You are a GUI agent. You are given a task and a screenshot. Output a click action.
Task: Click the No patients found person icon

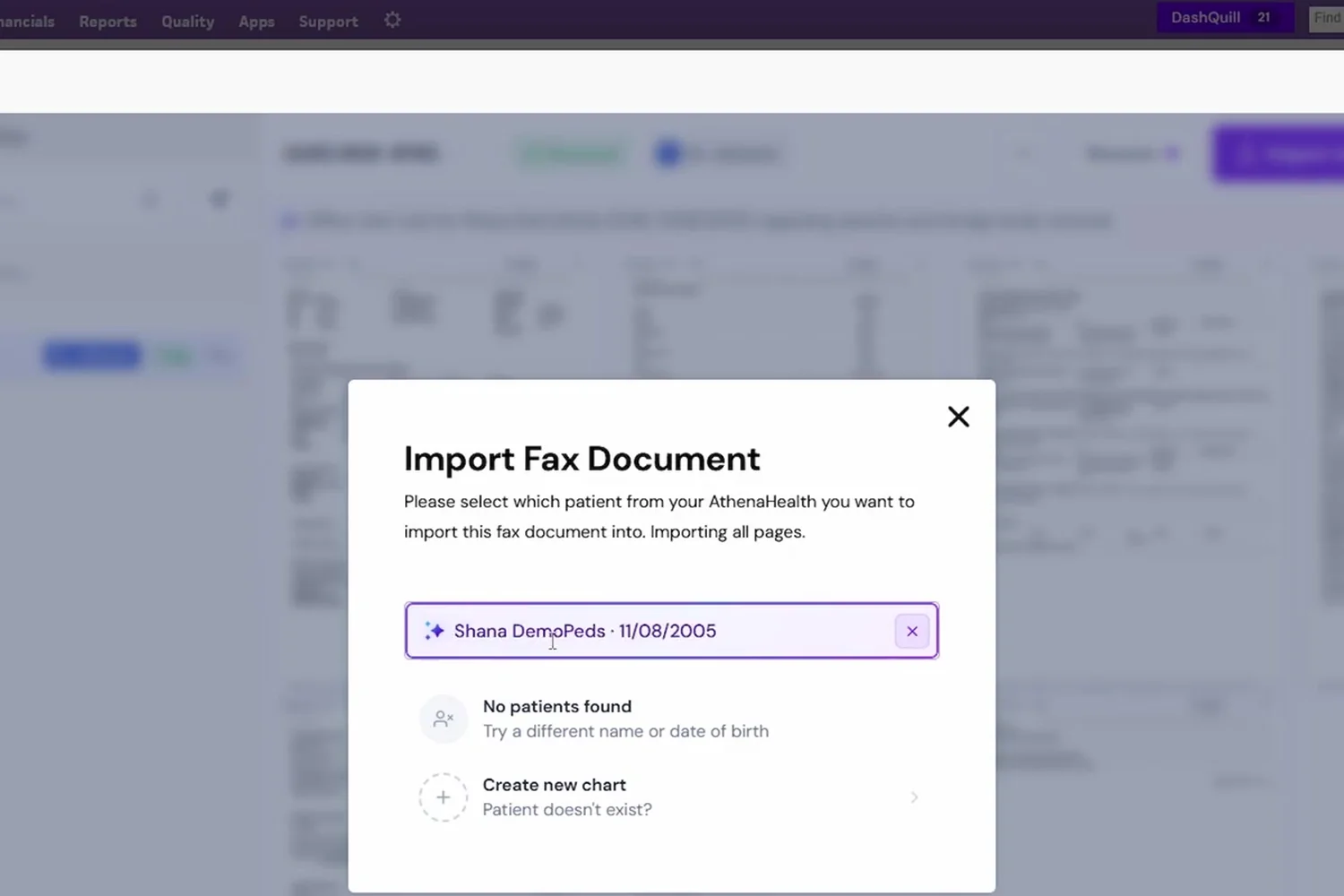444,719
